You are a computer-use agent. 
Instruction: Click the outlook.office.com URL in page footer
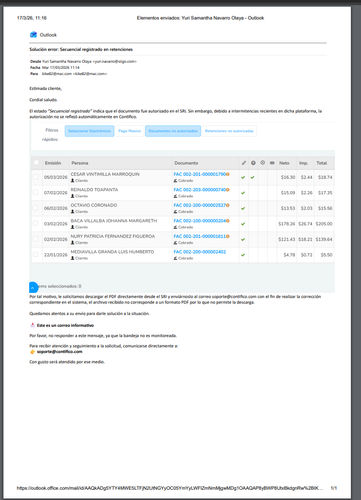pyautogui.click(x=170, y=488)
